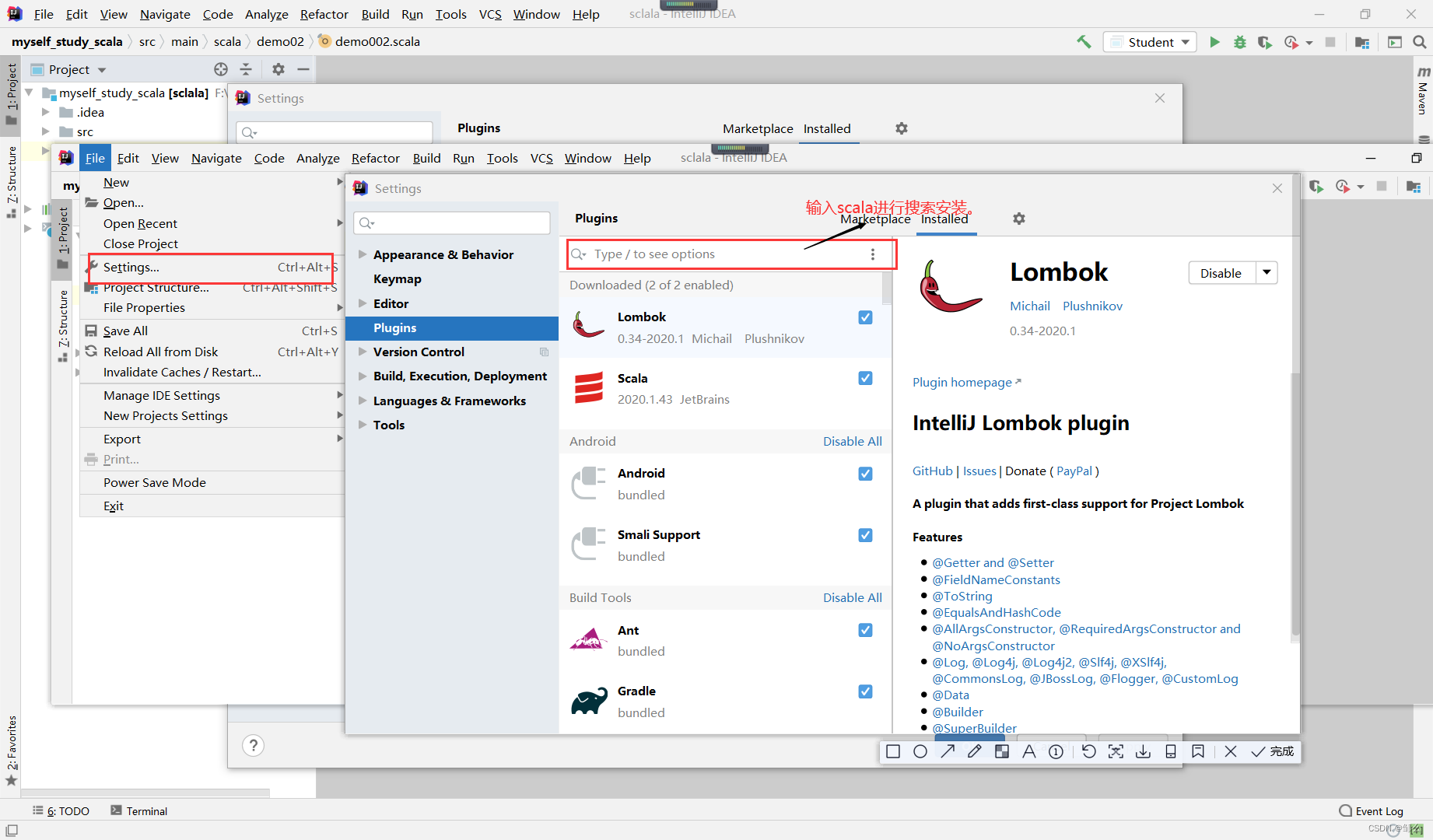Screen dimensions: 1433x840
Task: Hide the Project panel with minus icon
Action: pyautogui.click(x=303, y=69)
